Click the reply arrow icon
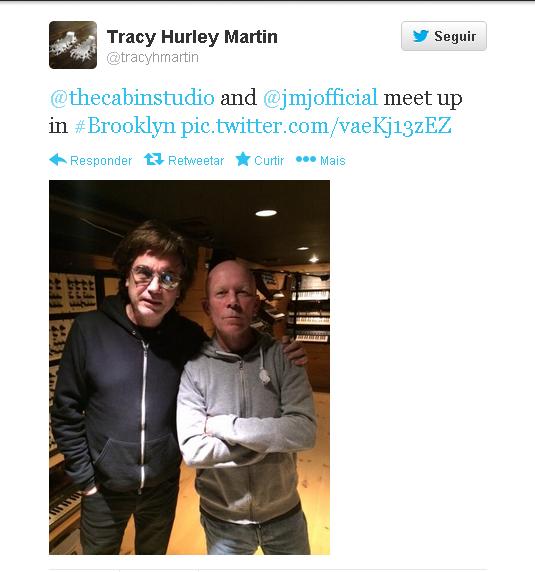Image resolution: width=535 pixels, height=572 pixels. tap(58, 160)
